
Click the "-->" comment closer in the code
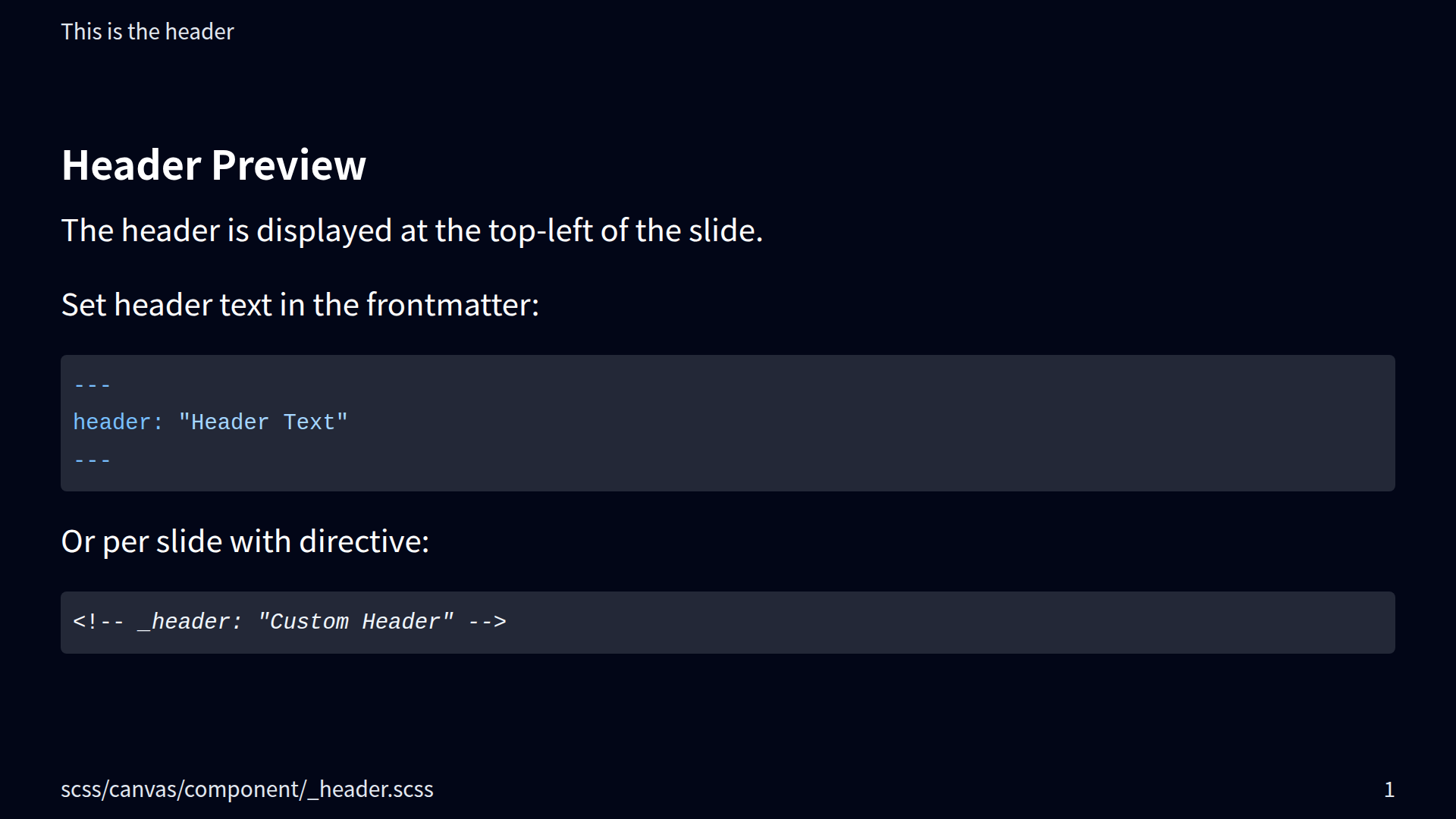click(488, 622)
